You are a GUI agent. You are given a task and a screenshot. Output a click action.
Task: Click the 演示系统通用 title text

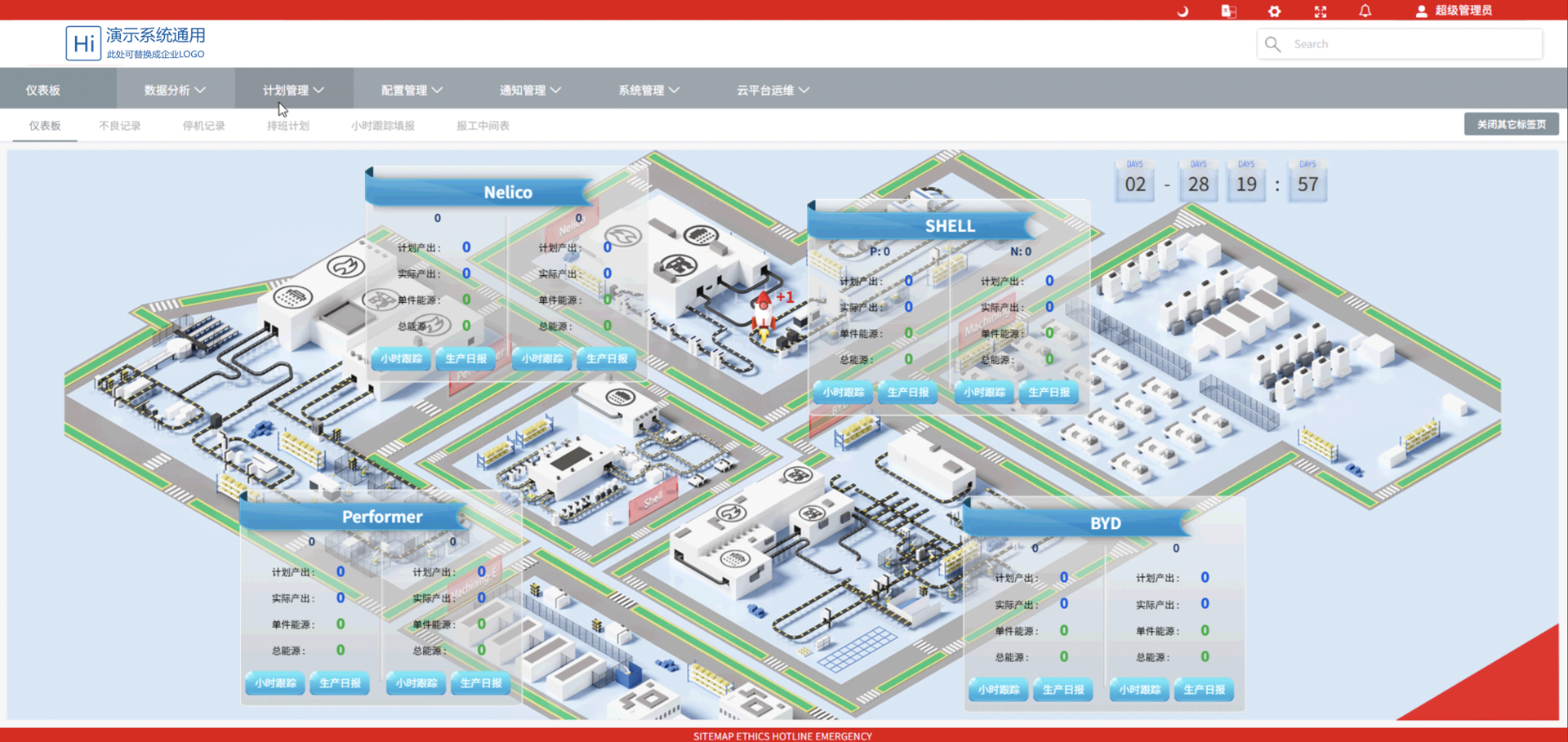(156, 35)
